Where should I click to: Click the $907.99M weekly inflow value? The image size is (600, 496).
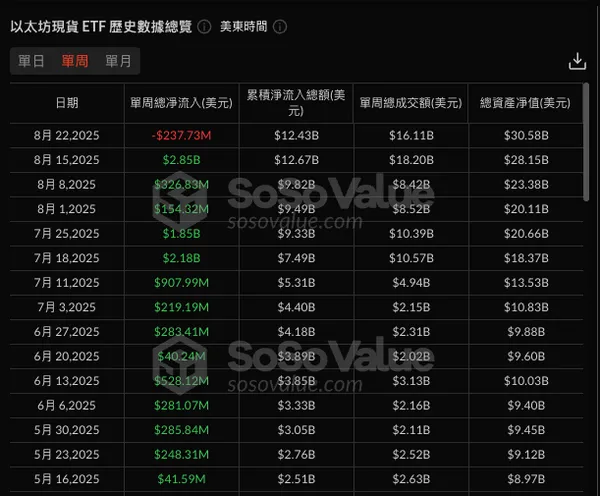[x=181, y=283]
